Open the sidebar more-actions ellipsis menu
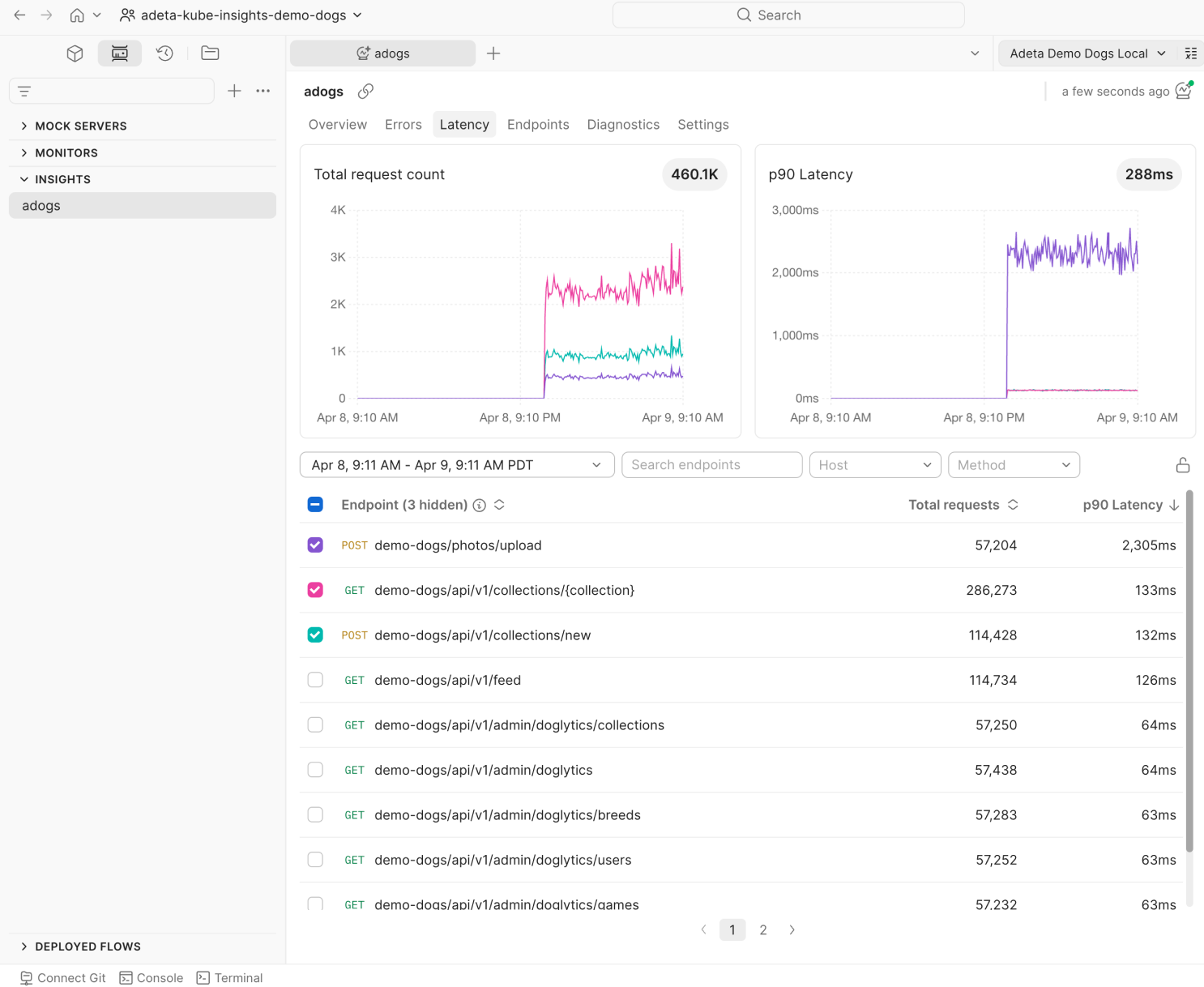 [263, 91]
